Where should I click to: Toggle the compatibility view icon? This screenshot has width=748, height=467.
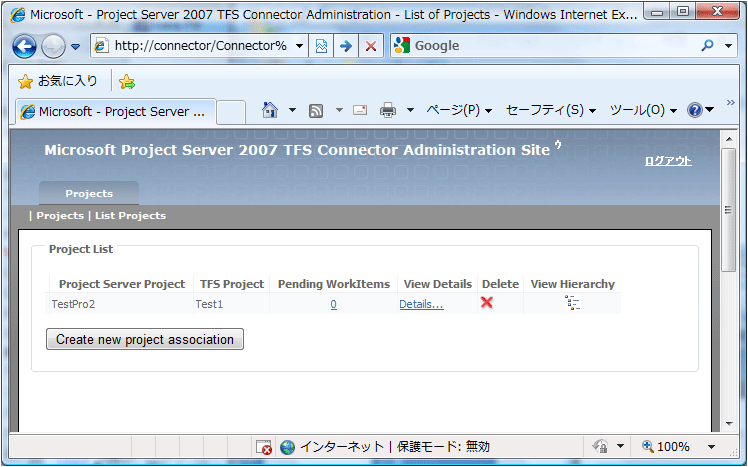tap(321, 46)
